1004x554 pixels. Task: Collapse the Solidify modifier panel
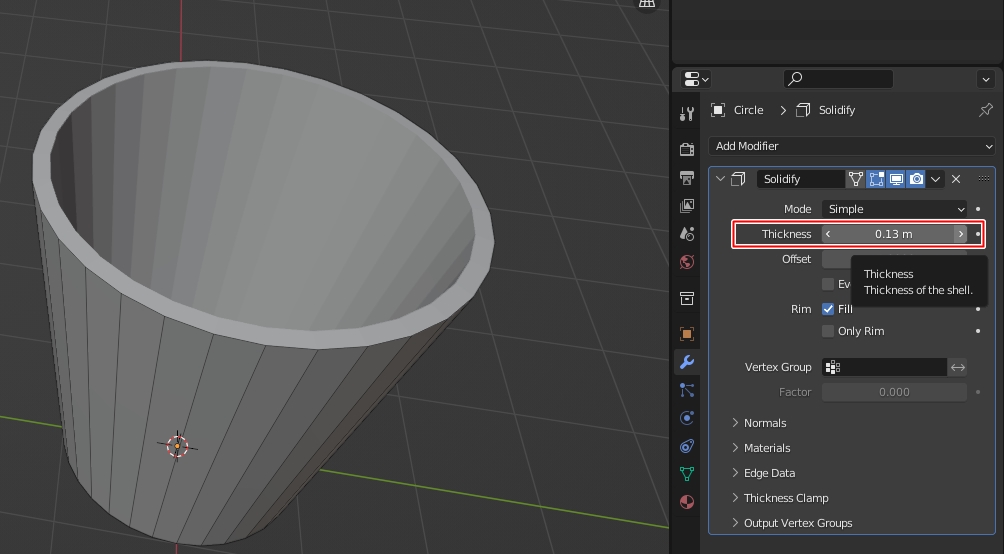pyautogui.click(x=720, y=179)
